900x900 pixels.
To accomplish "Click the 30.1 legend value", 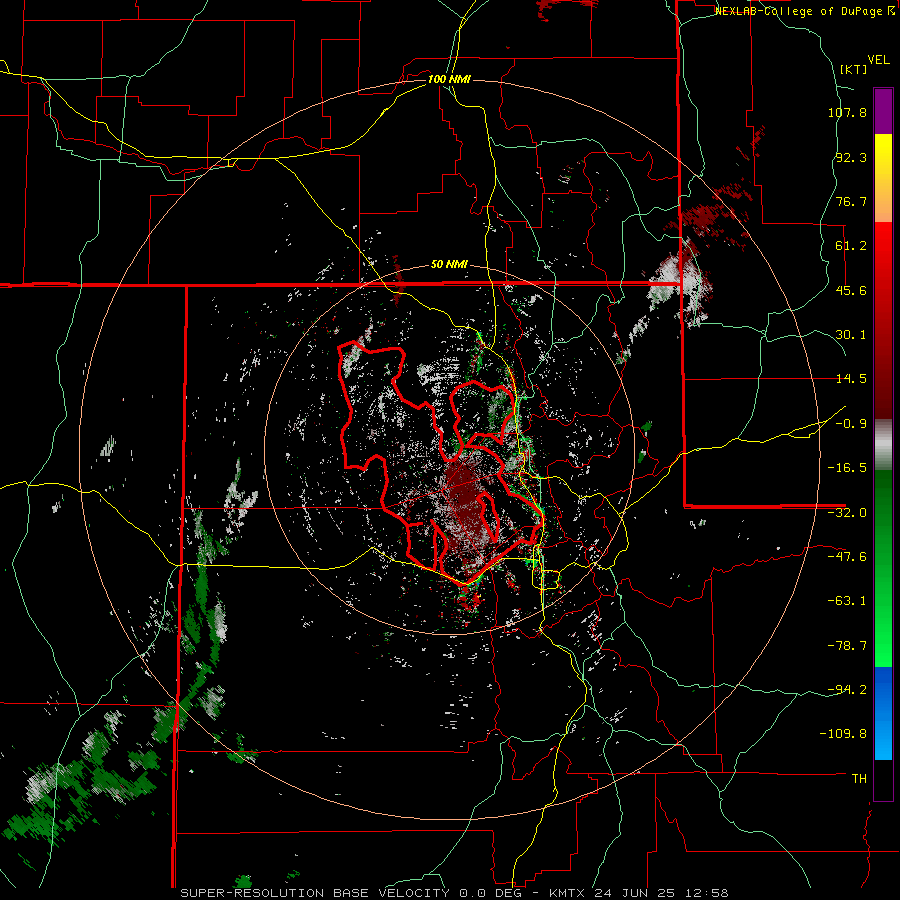I will [x=851, y=335].
